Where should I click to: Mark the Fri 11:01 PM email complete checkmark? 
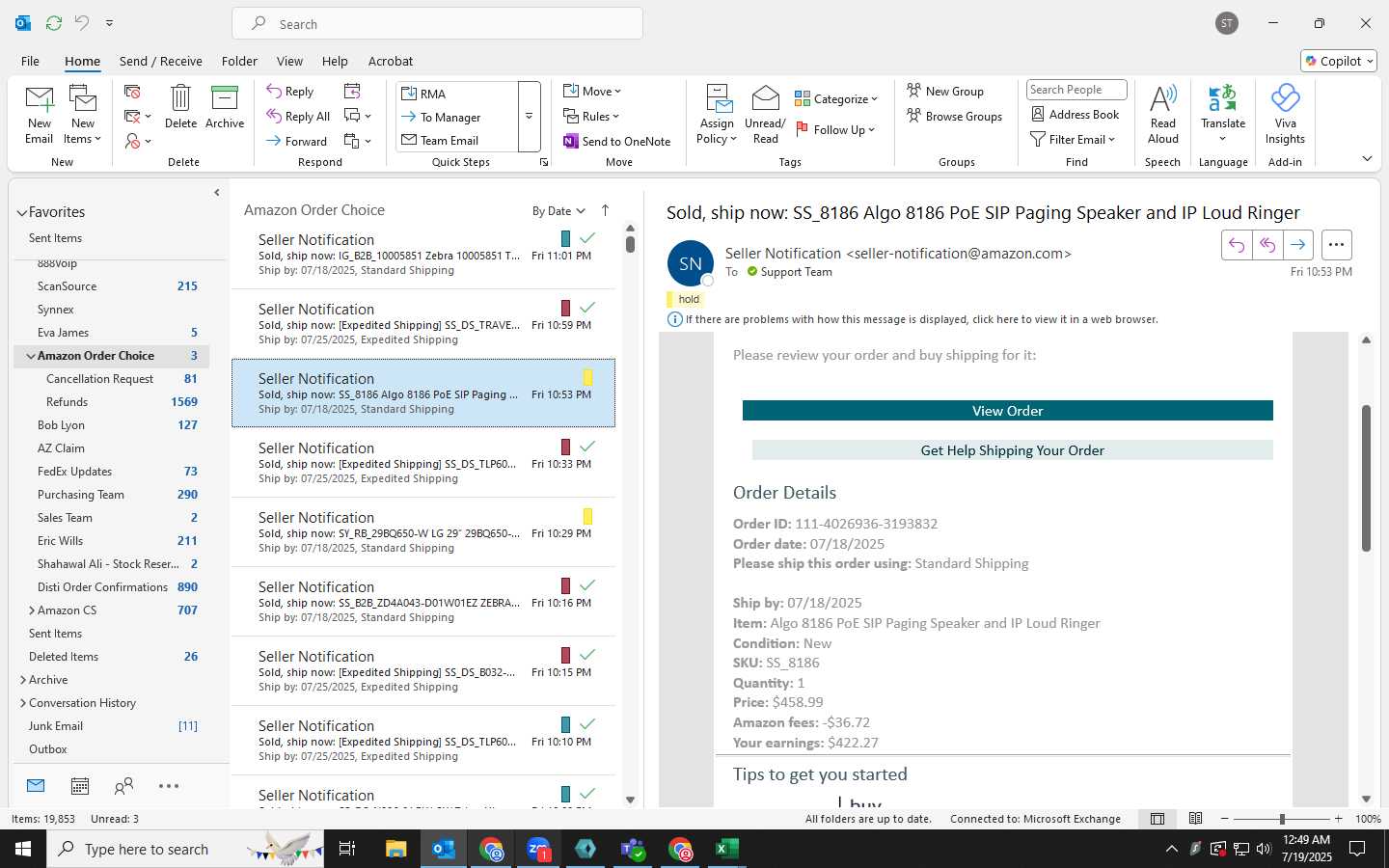coord(587,237)
